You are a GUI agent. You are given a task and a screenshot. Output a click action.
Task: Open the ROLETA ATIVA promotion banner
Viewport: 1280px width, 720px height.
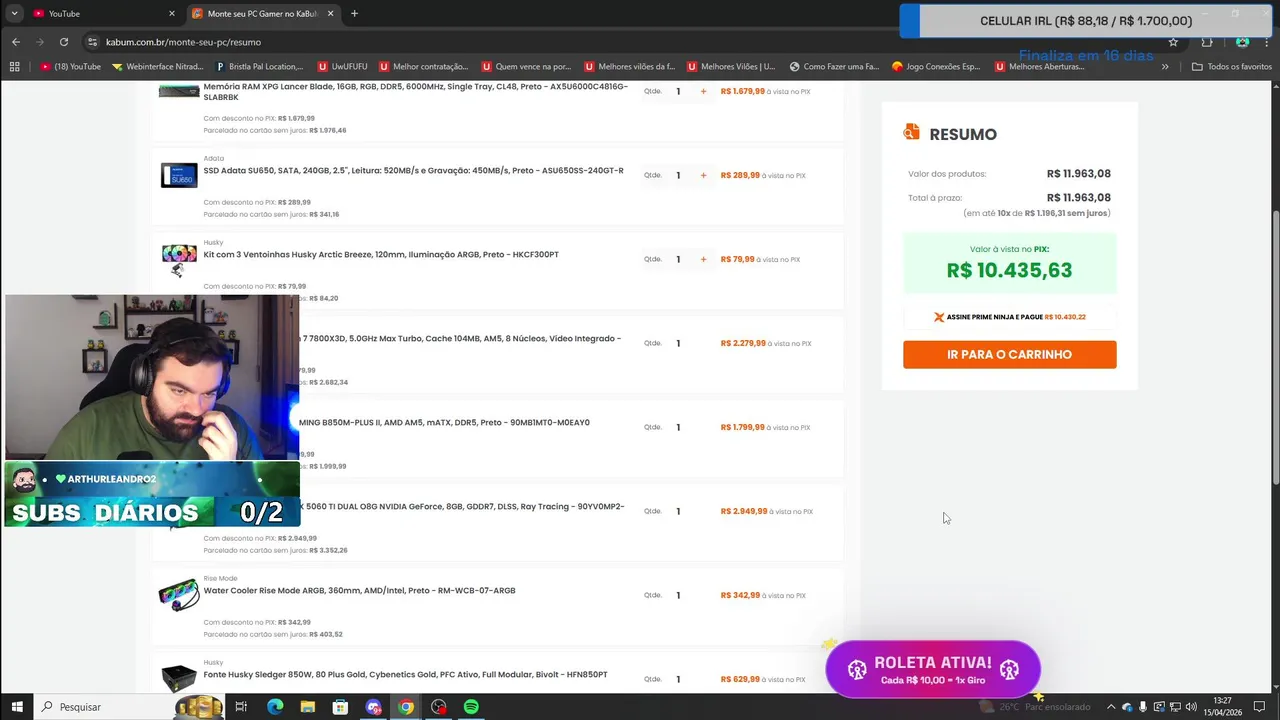click(933, 669)
